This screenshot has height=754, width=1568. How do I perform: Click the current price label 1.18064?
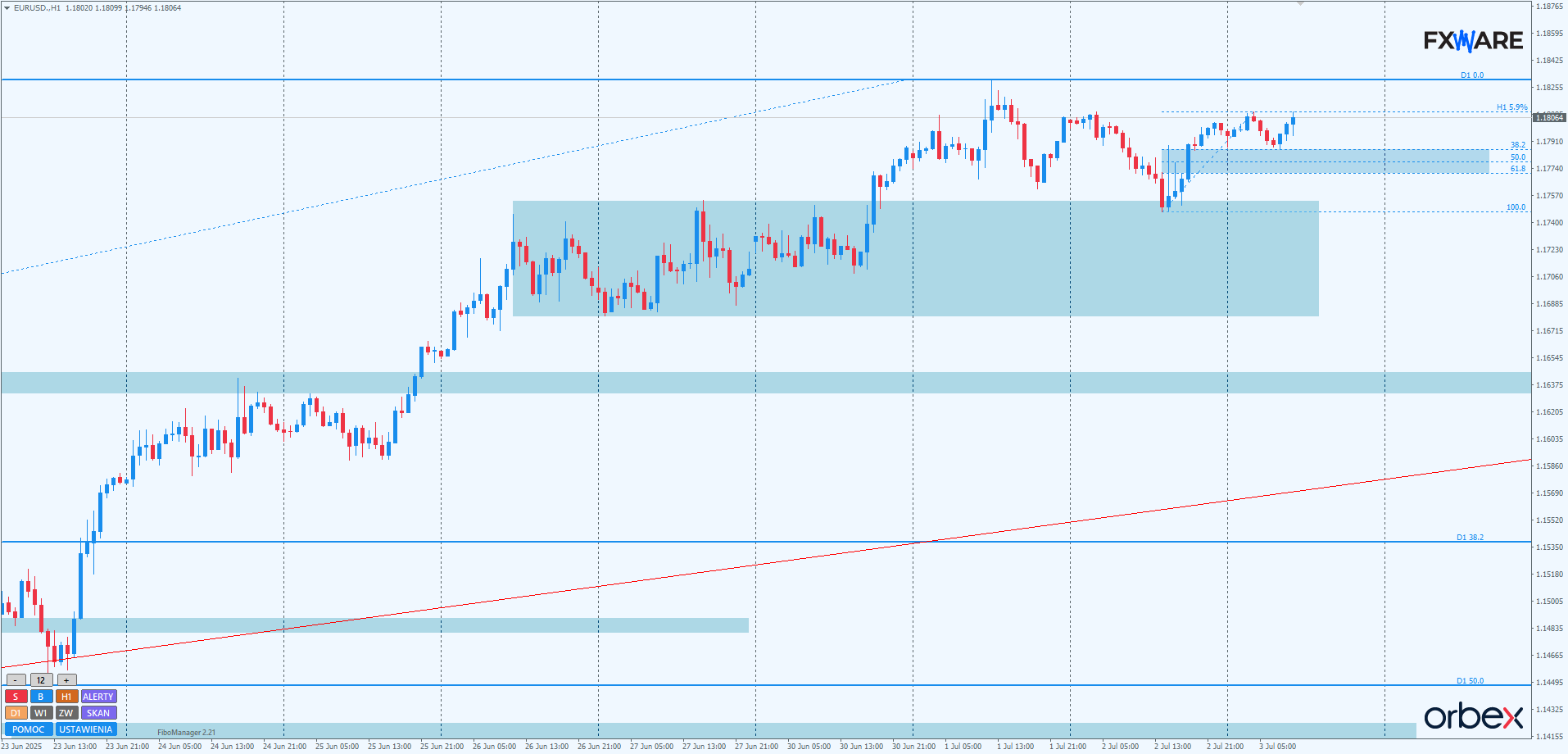[x=1548, y=118]
